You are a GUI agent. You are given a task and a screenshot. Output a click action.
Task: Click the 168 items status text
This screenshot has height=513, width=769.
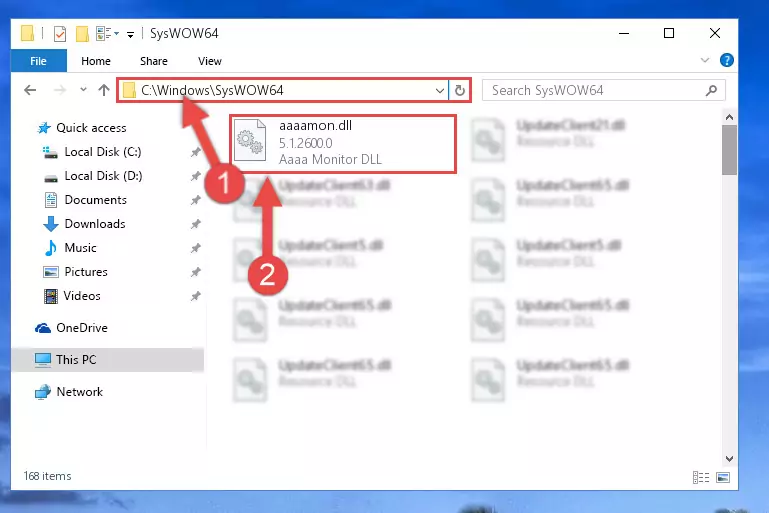(48, 476)
